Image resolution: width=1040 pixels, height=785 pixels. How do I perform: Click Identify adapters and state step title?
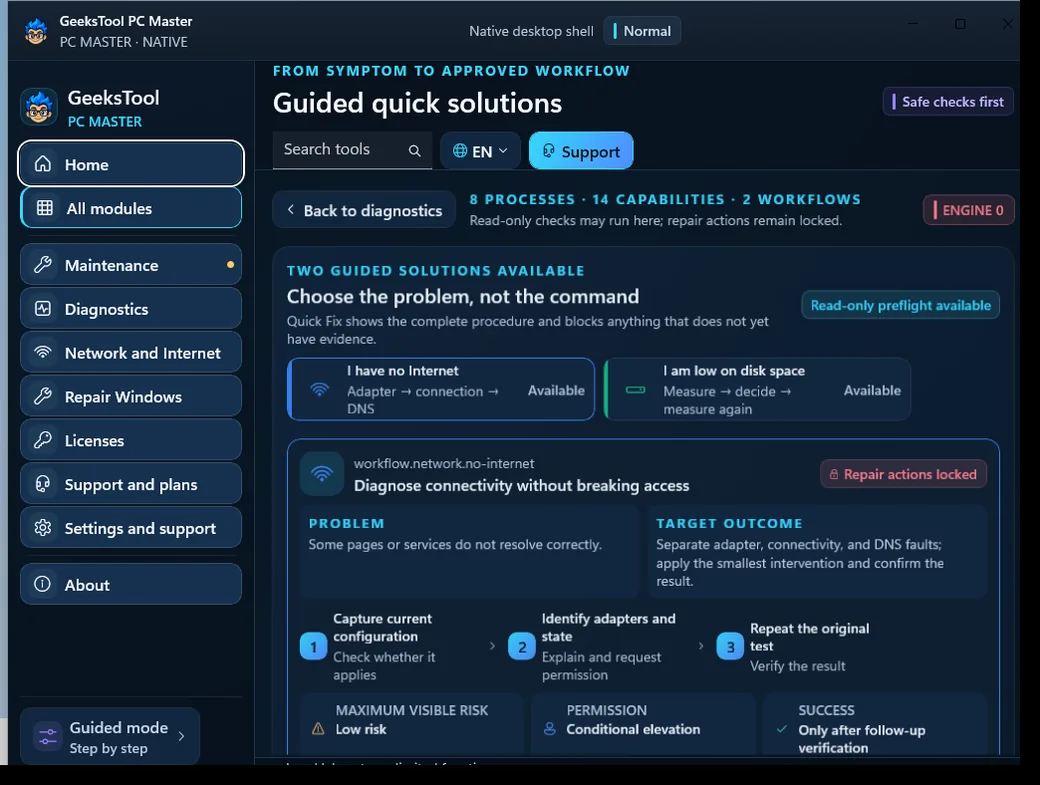pos(608,627)
